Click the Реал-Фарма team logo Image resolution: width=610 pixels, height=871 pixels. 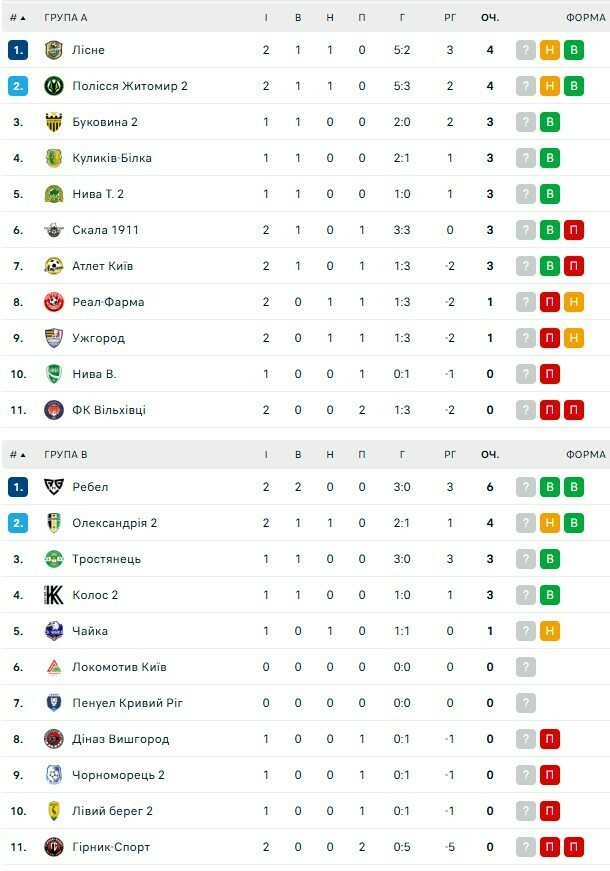(x=54, y=302)
